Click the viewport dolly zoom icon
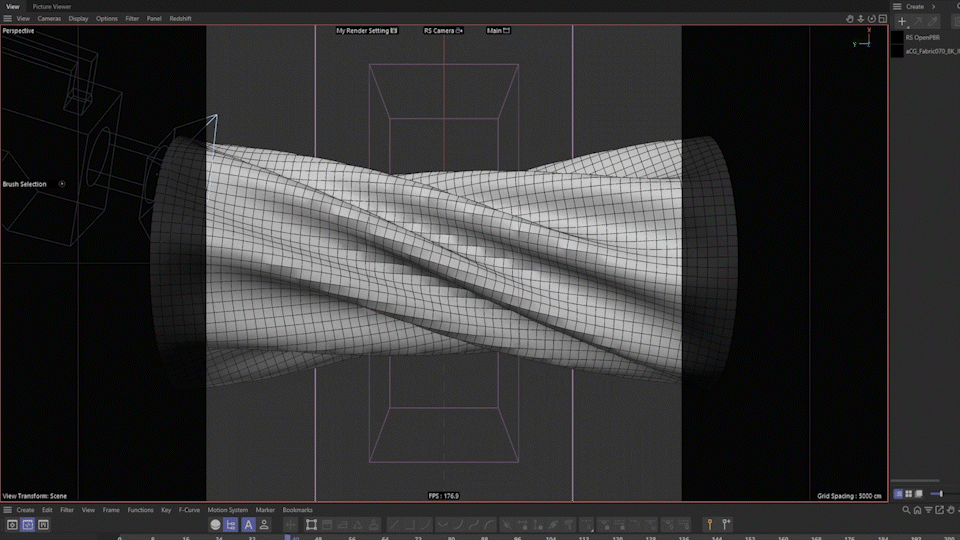The height and width of the screenshot is (540, 960). 861,19
